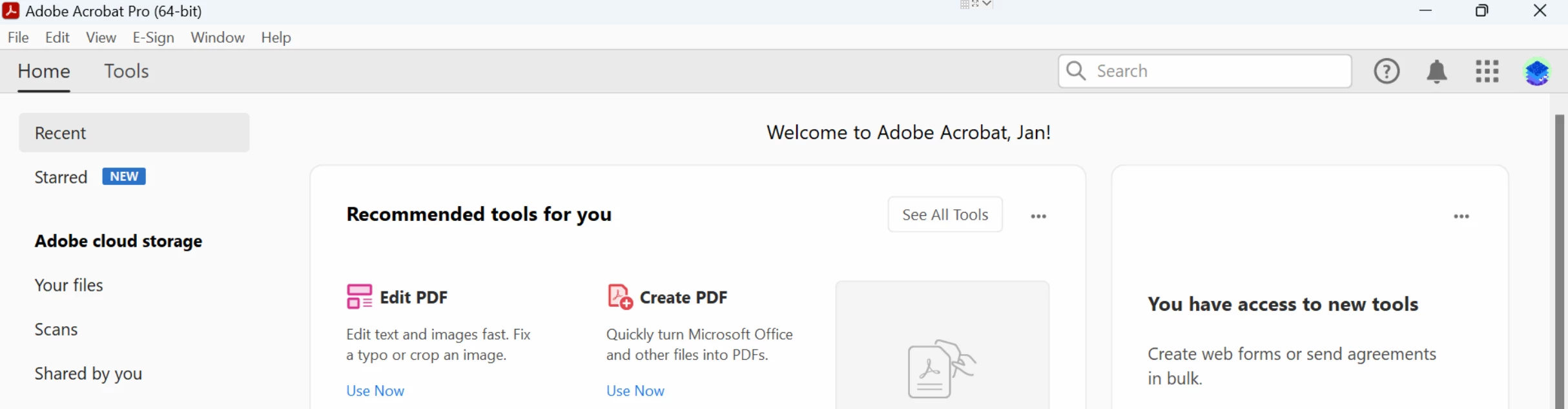The height and width of the screenshot is (409, 1568).
Task: Click the Edit PDF tool icon
Action: point(359,297)
